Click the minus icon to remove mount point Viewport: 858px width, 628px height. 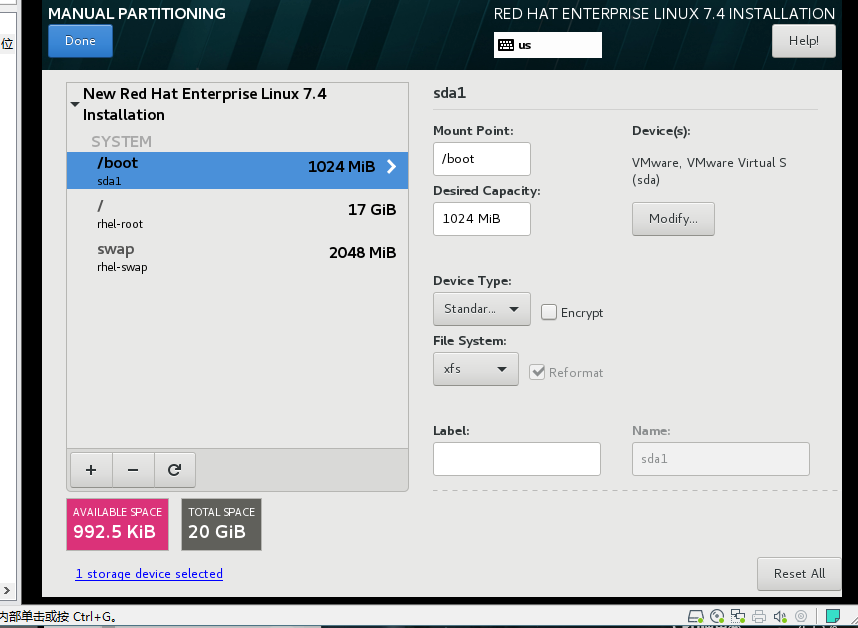coord(133,470)
